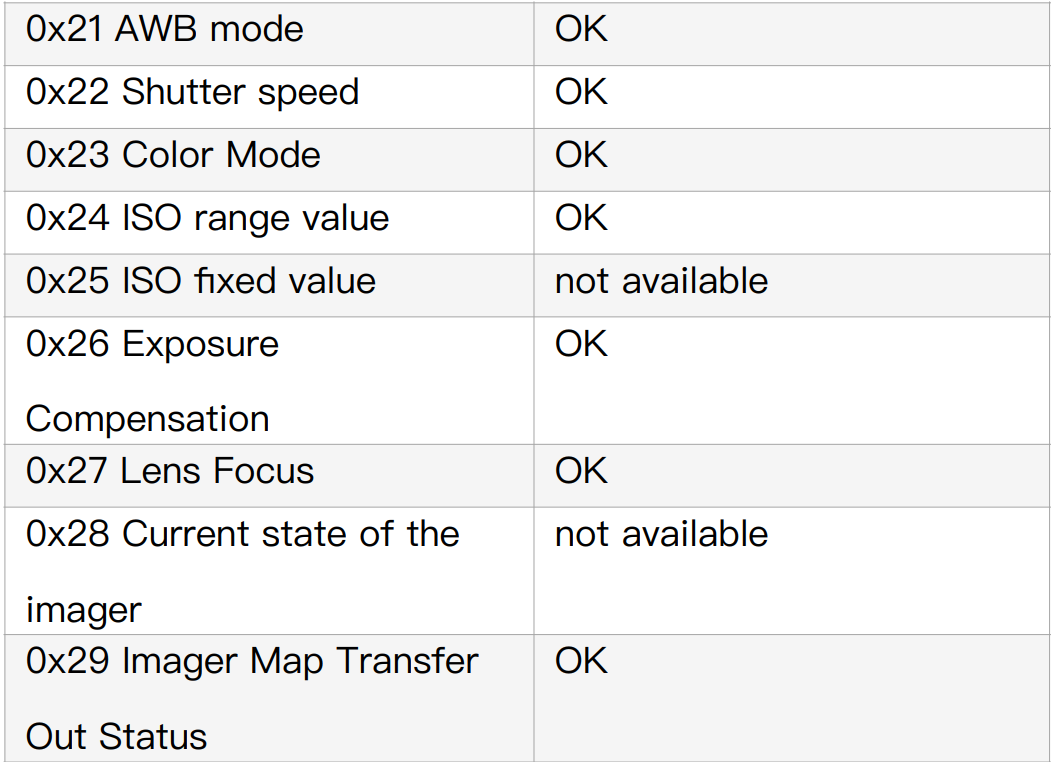Viewport: 1056px width, 762px height.
Task: Select the 0x22 Shutter speed row label
Action: (x=192, y=92)
